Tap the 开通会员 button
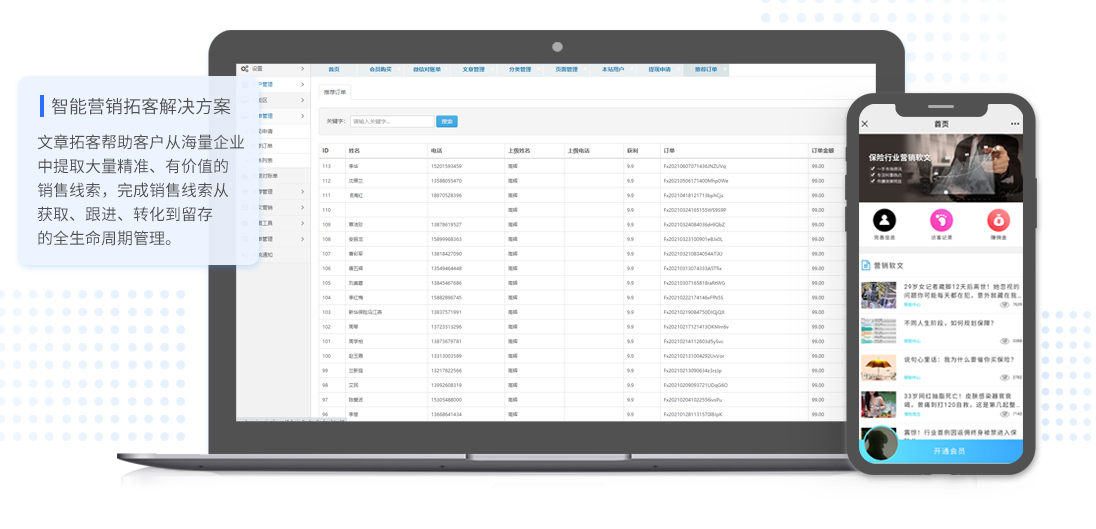The image size is (1096, 529). click(949, 451)
